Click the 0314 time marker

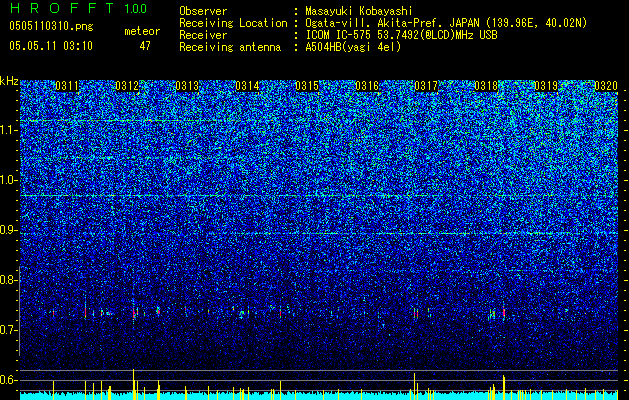(x=247, y=86)
